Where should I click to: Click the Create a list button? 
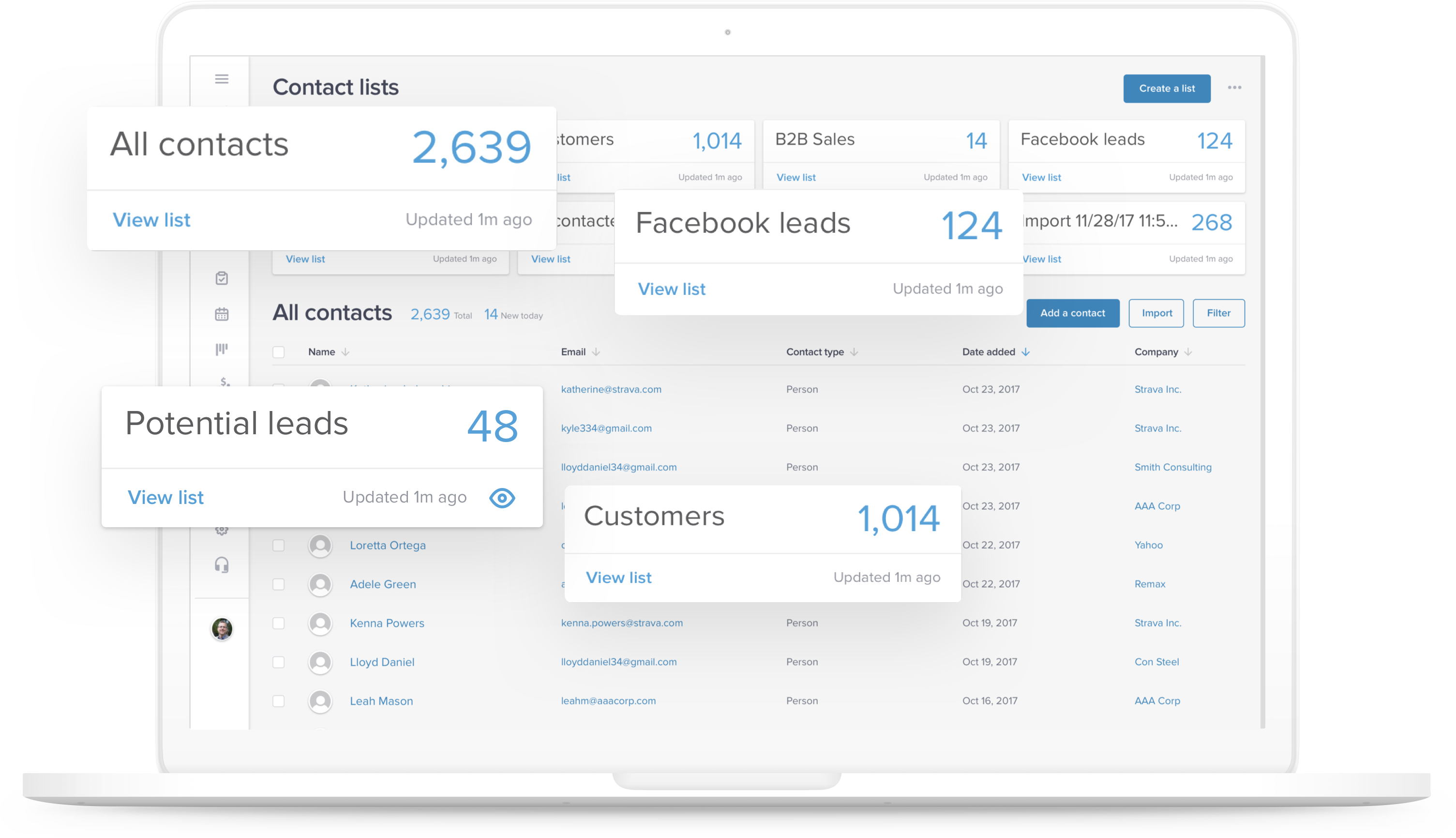coord(1166,89)
